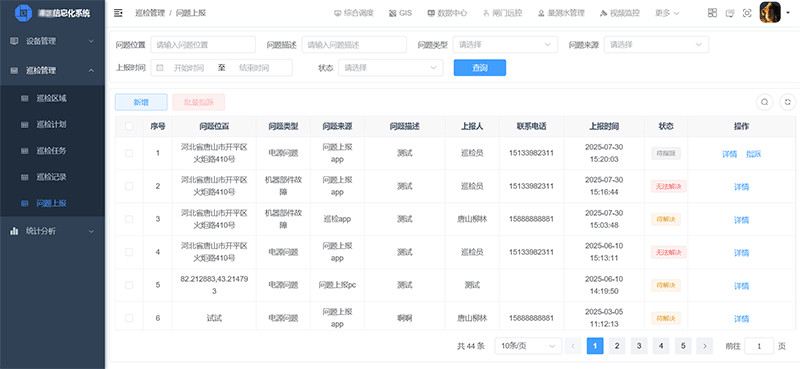Click the 设备管理 sidebar icon
The width and height of the screenshot is (800, 369).
click(x=14, y=41)
